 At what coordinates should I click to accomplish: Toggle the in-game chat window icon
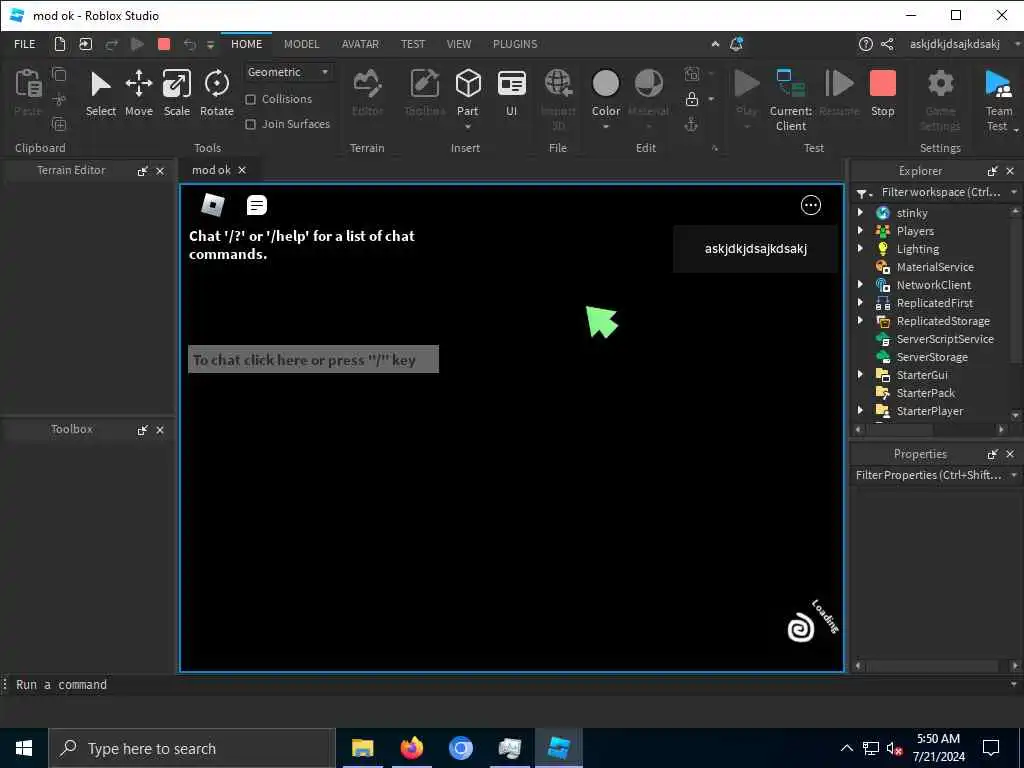pyautogui.click(x=257, y=205)
